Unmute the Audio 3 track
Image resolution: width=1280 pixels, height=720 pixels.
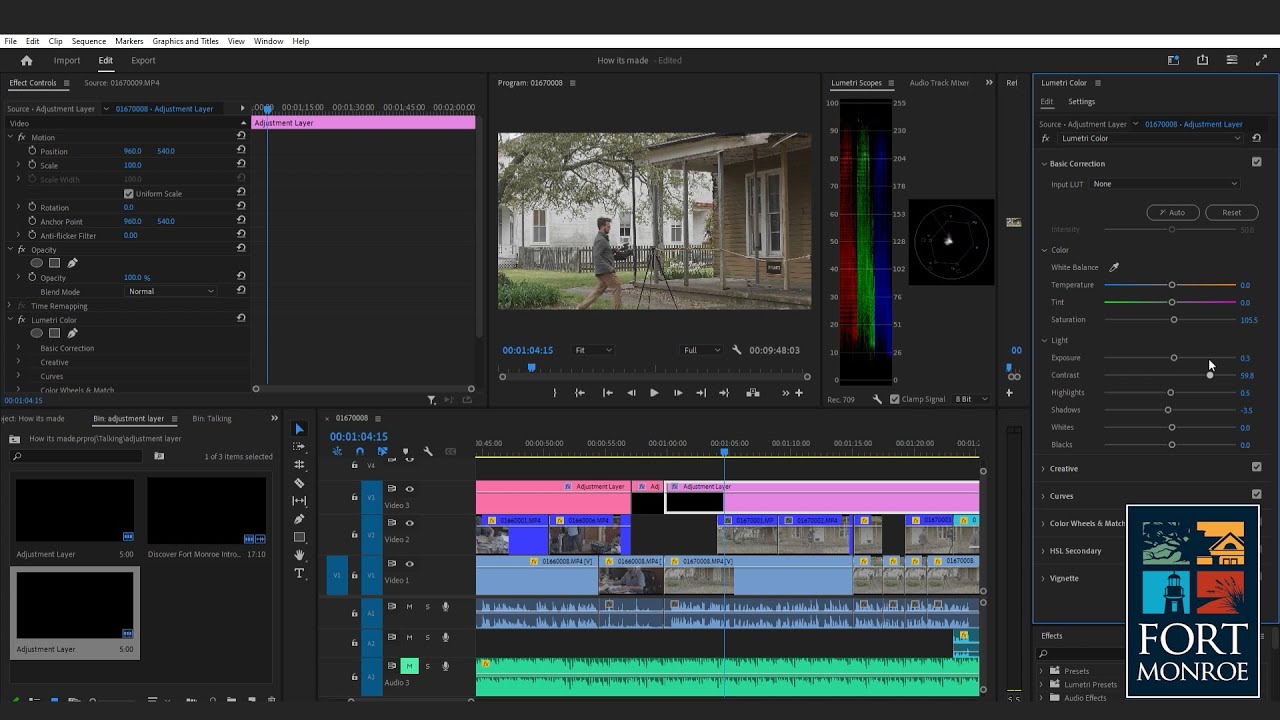(x=409, y=666)
